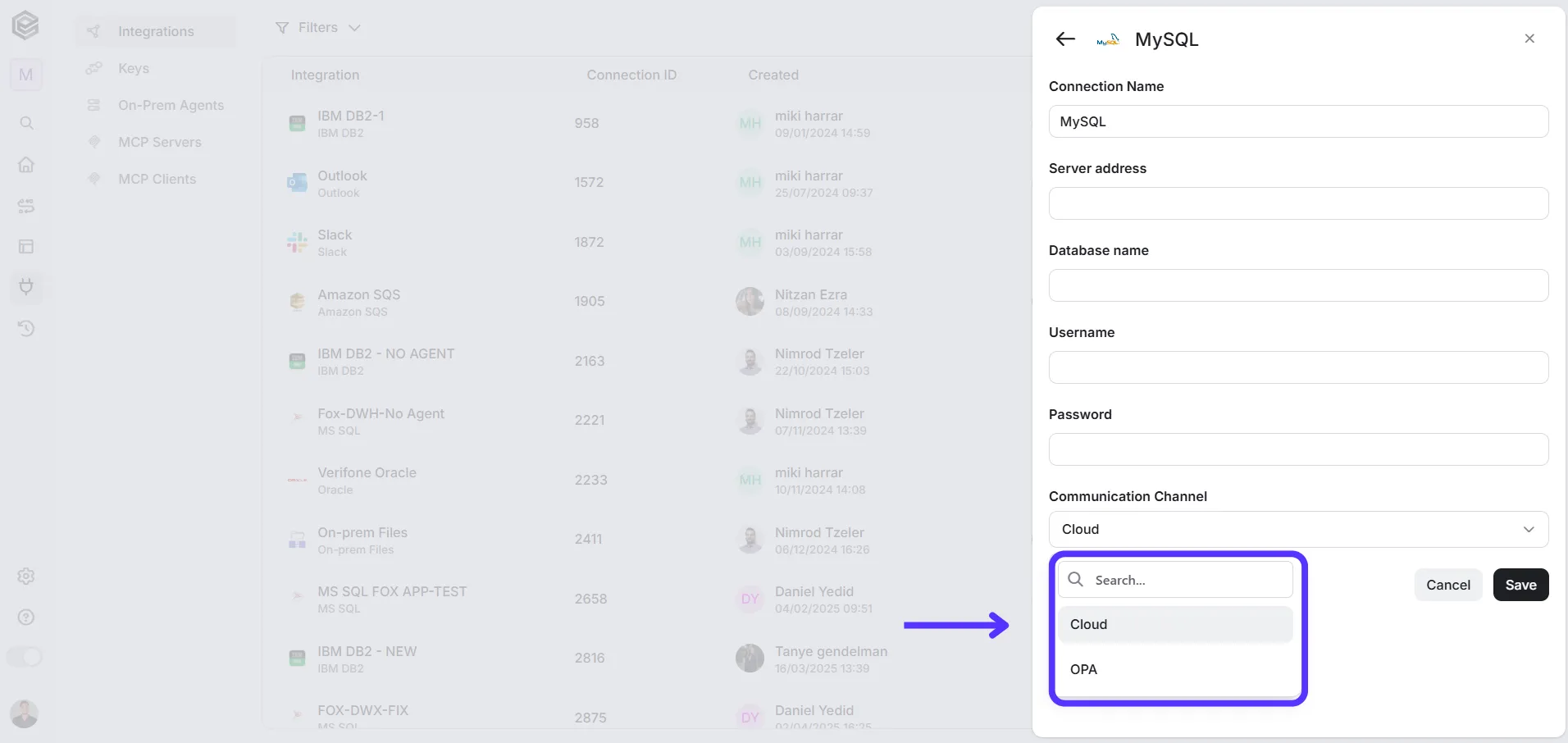
Task: Select the Outlook integration row
Action: coord(646,183)
